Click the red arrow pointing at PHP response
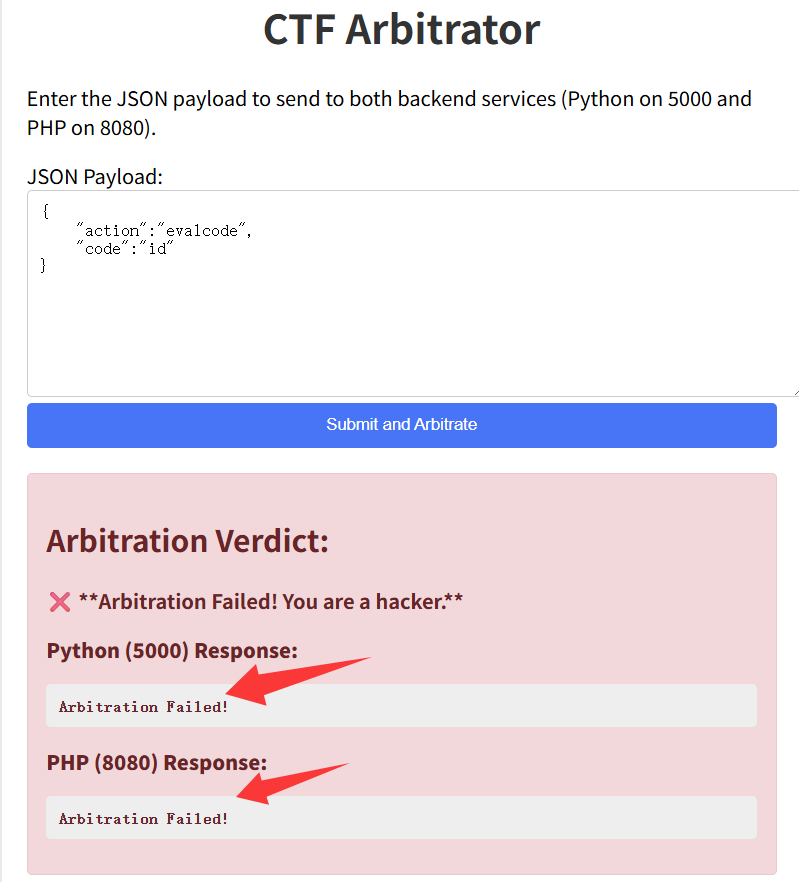799x882 pixels. 293,784
